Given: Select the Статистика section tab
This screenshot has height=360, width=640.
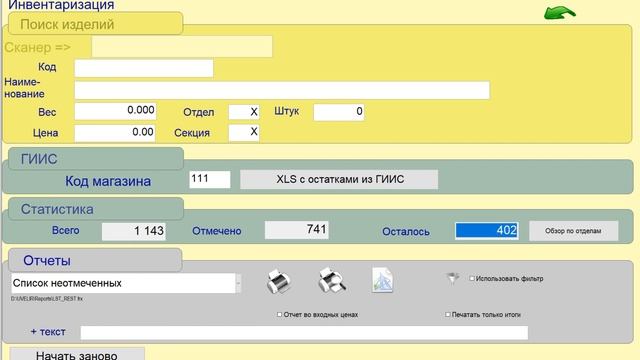Looking at the screenshot, I should pyautogui.click(x=96, y=209).
